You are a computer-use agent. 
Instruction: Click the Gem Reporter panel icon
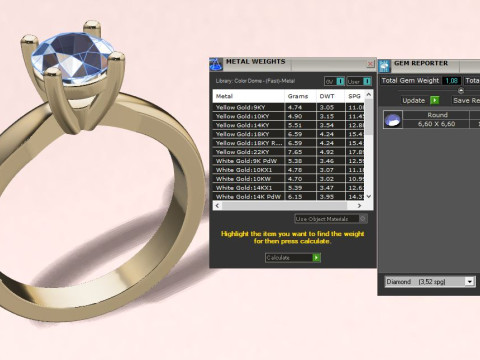(384, 66)
